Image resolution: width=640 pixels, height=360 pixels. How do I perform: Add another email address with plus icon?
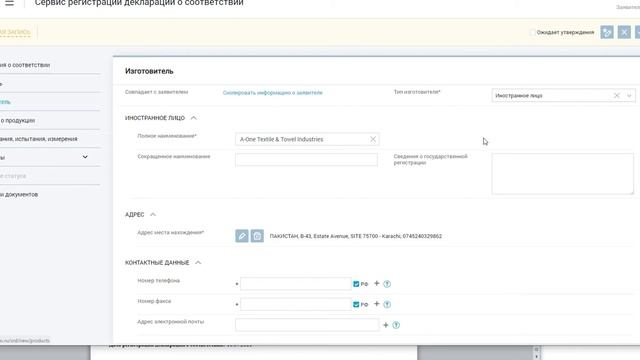coord(386,325)
